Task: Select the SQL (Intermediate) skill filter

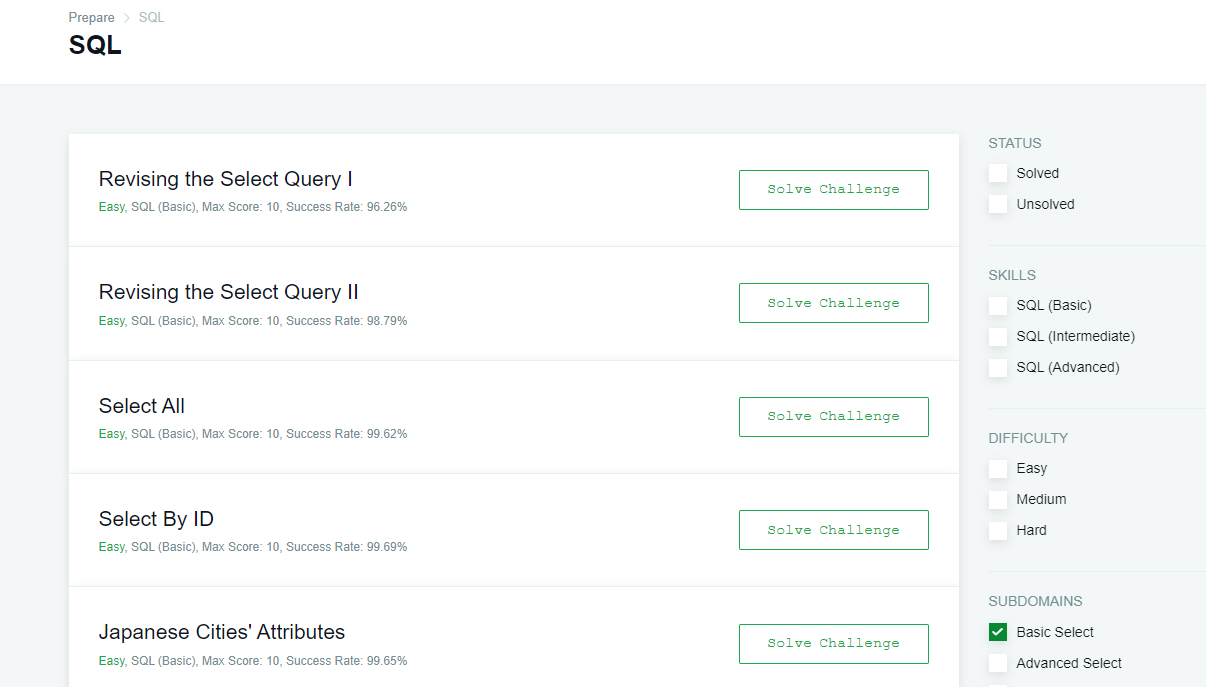Action: (998, 337)
